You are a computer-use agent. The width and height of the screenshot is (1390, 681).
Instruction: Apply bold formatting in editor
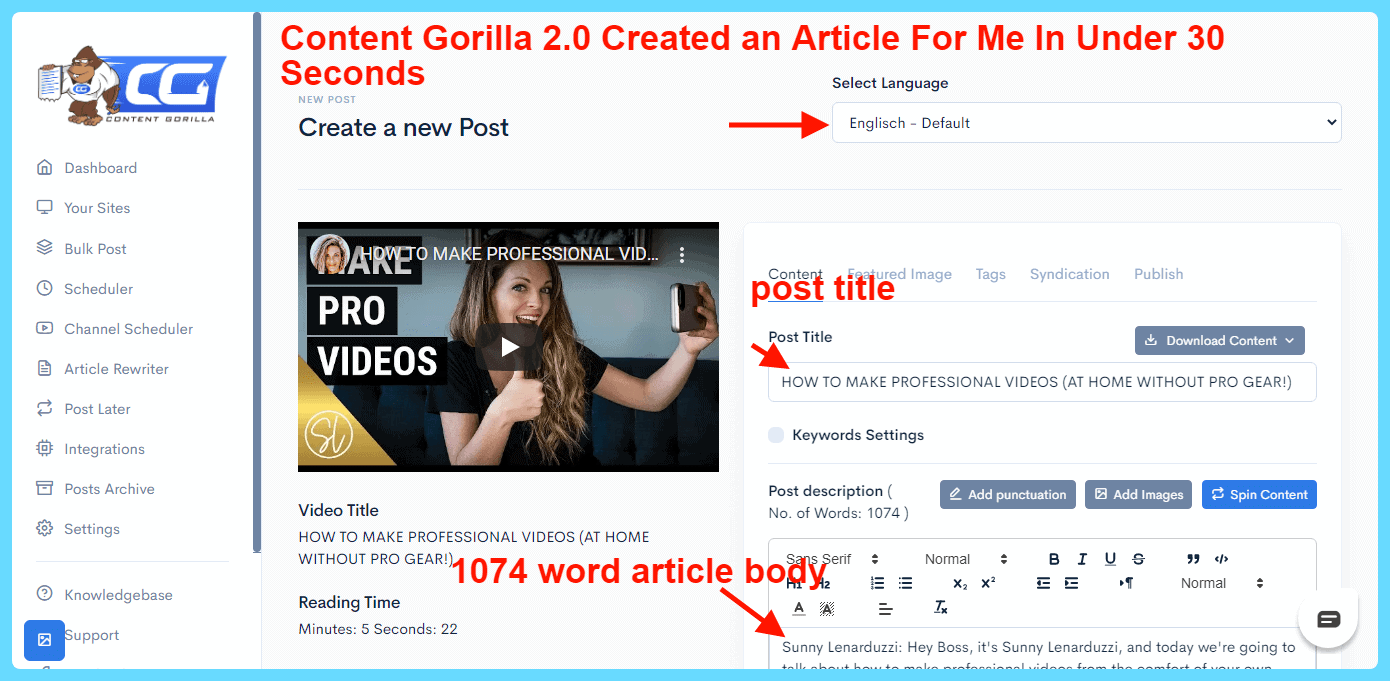(1054, 559)
